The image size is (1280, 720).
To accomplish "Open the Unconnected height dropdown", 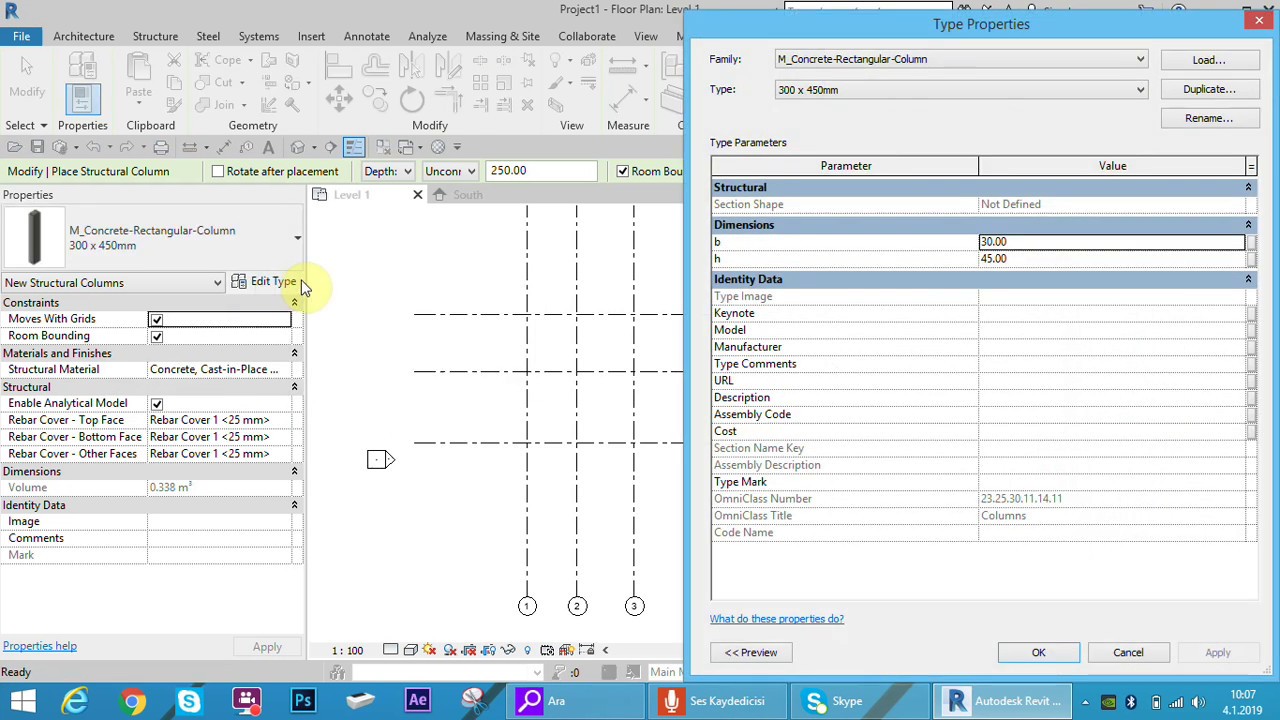I will pos(449,171).
